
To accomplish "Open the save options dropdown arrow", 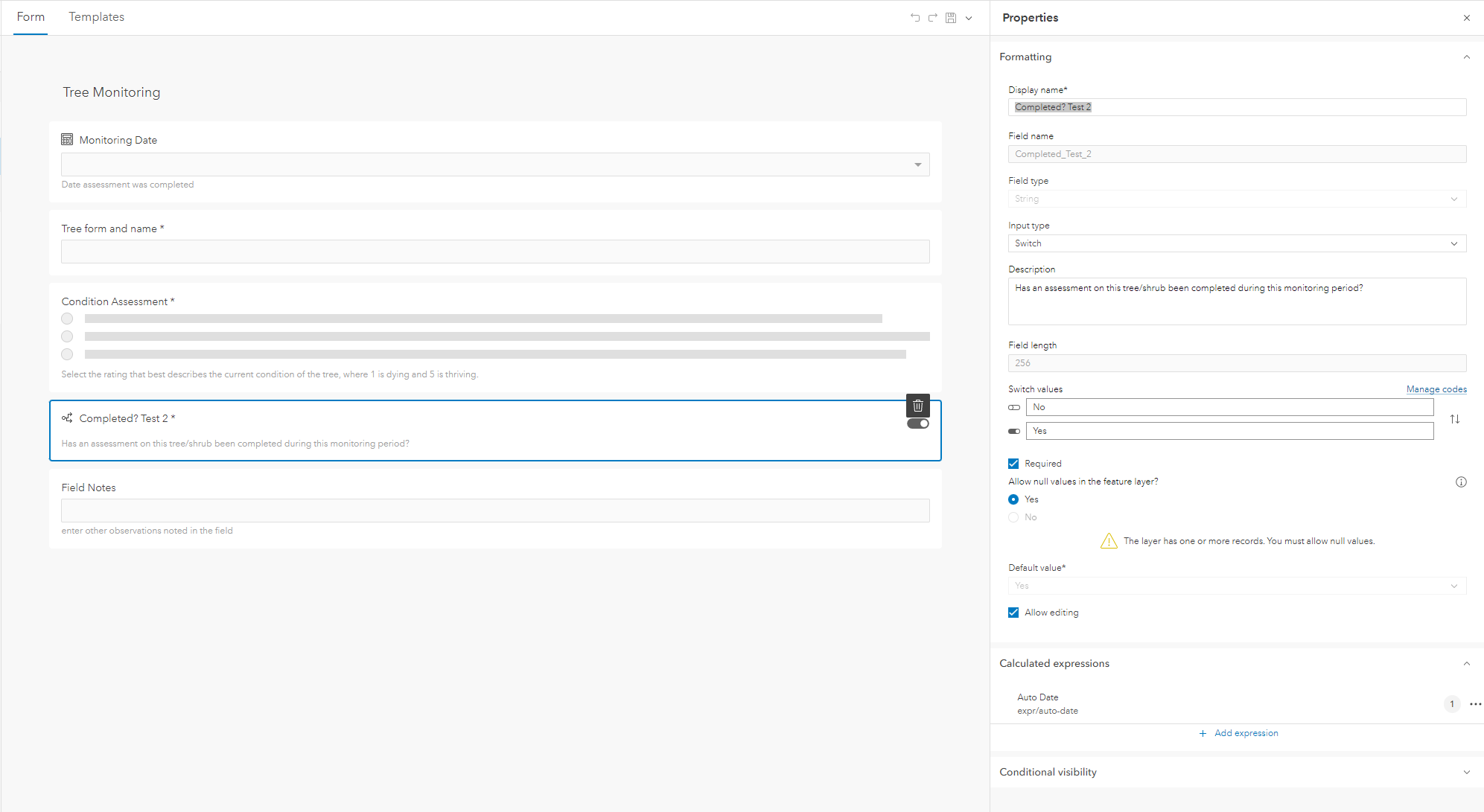I will [x=969, y=18].
